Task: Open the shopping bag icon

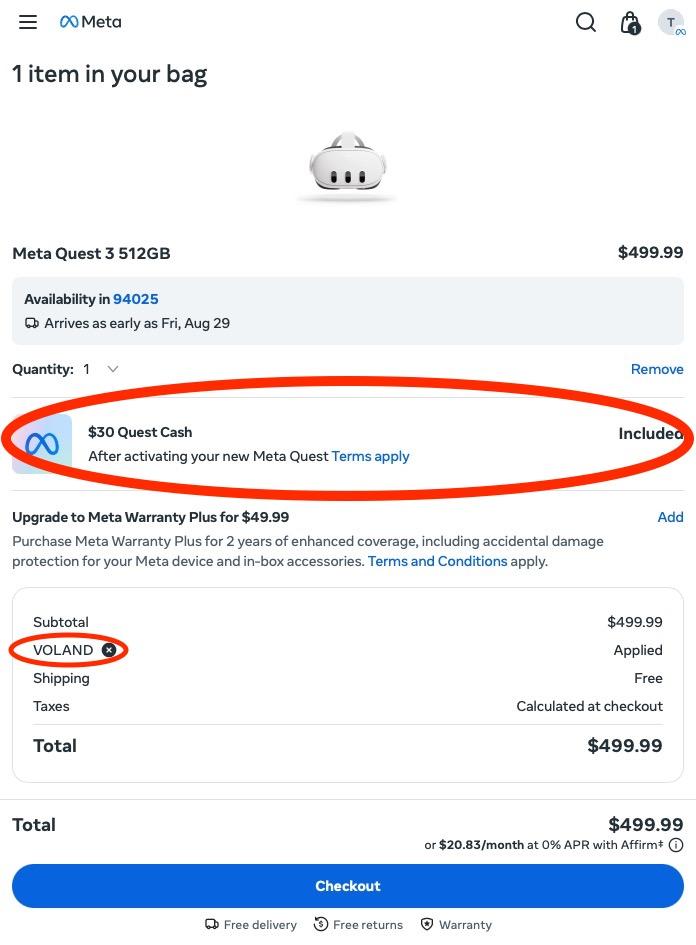Action: tap(630, 22)
